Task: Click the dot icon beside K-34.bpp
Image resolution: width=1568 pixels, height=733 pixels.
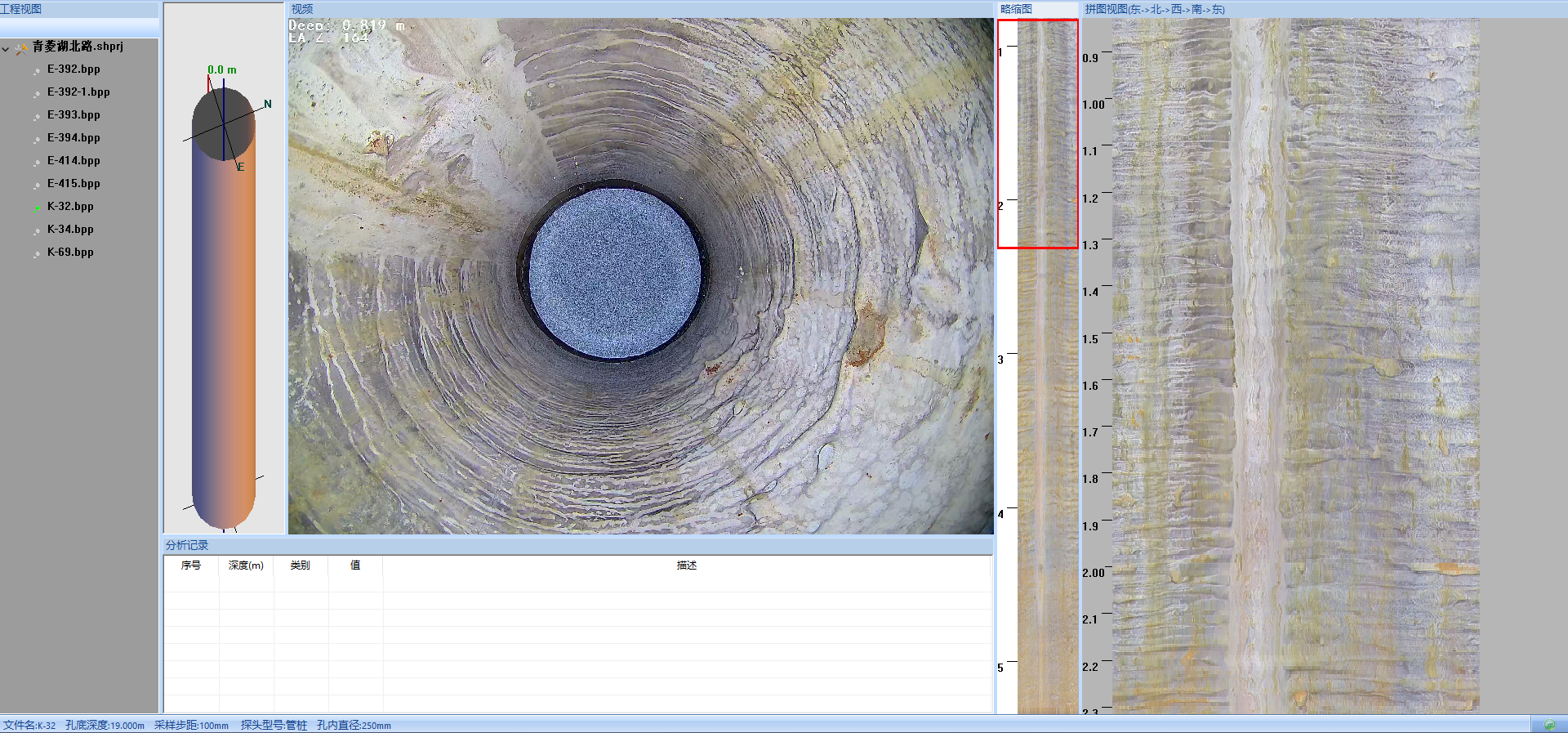Action: coord(37,231)
